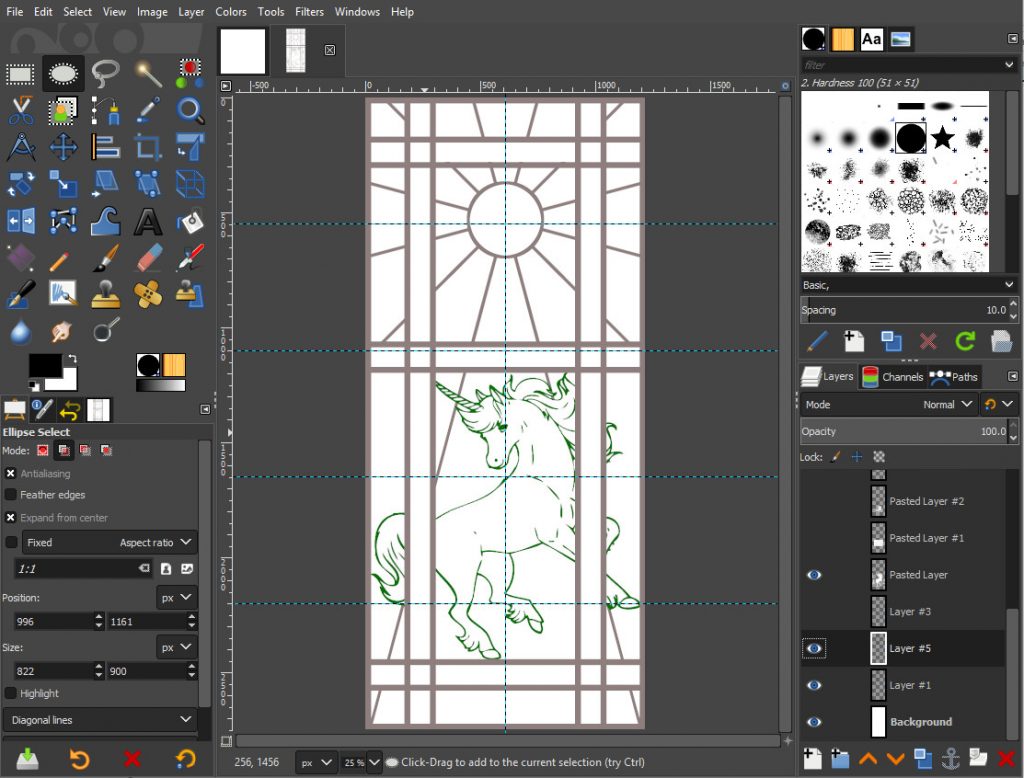Viewport: 1024px width, 778px height.
Task: Open the Filters menu
Action: pyautogui.click(x=309, y=11)
